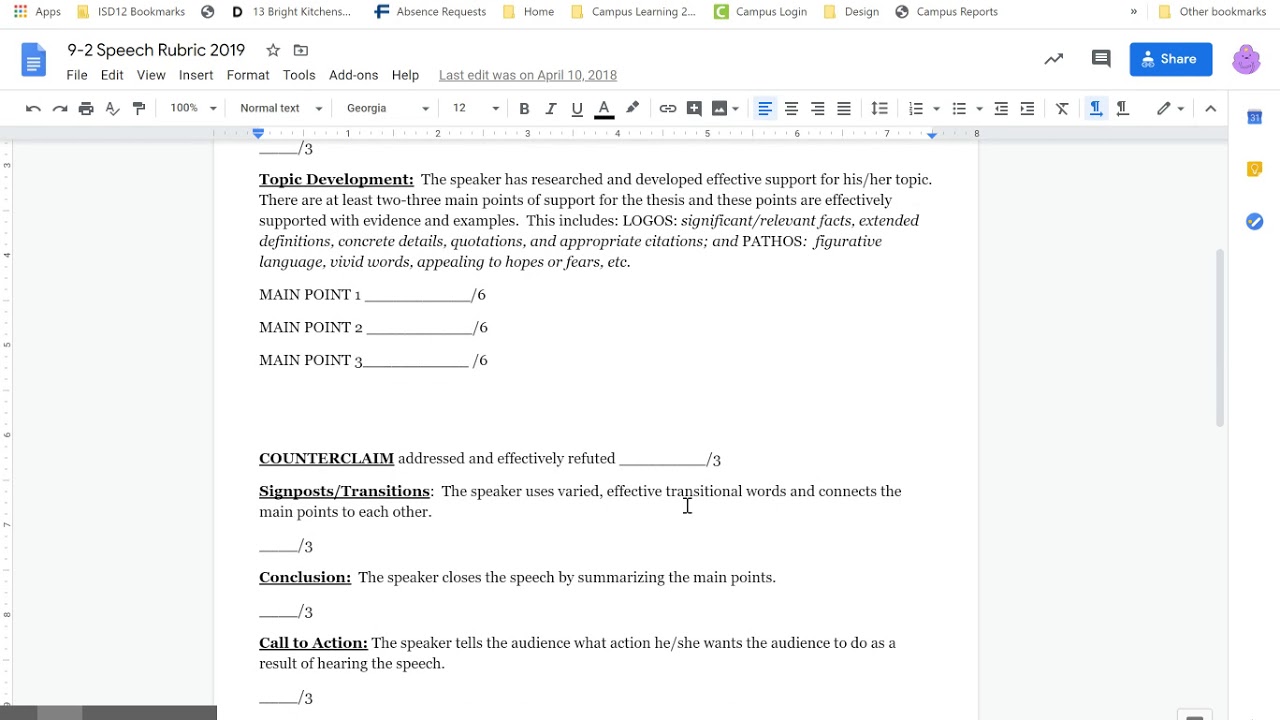Click the right indent marker on the ruler

tap(932, 134)
